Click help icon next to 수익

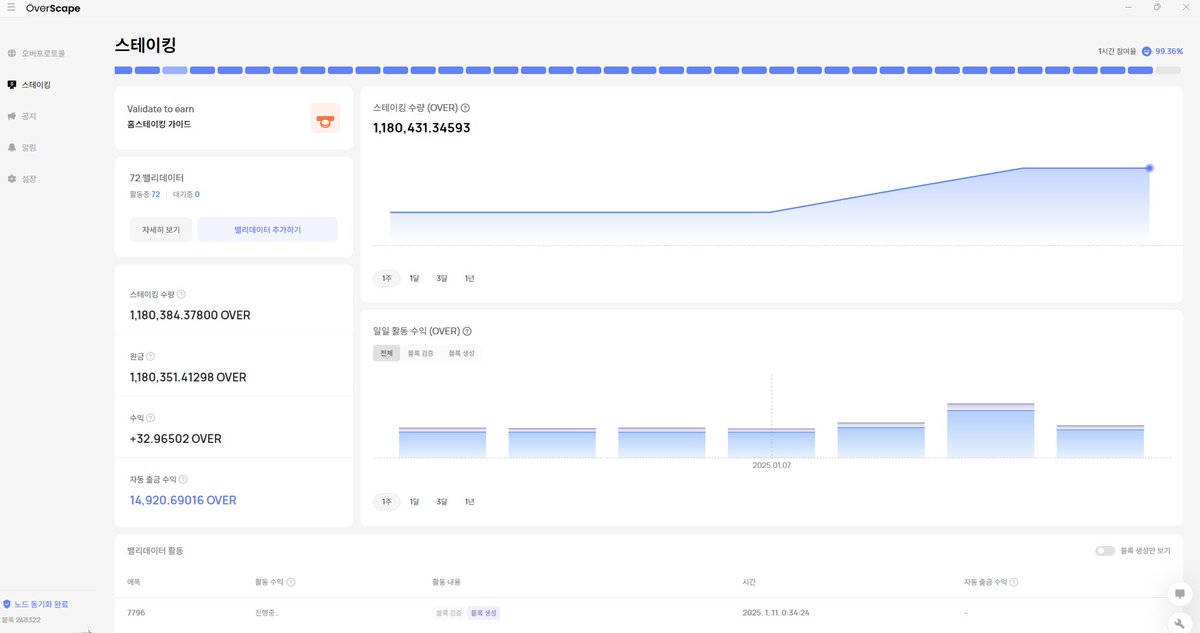point(151,418)
